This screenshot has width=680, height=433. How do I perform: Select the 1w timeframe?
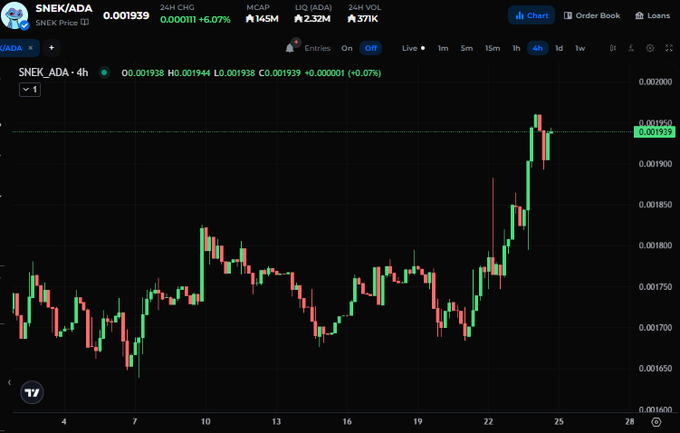[x=580, y=48]
